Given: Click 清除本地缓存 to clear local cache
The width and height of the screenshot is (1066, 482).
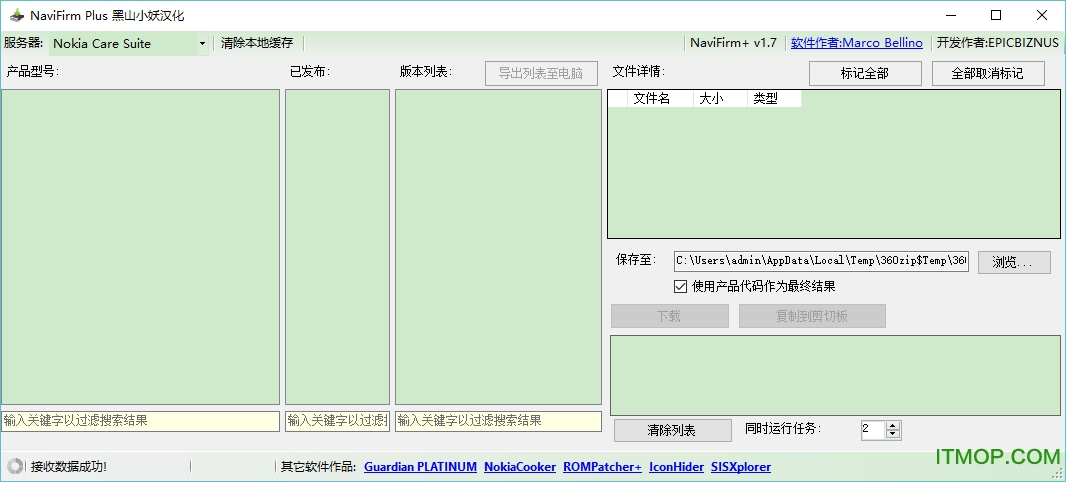Looking at the screenshot, I should tap(257, 43).
